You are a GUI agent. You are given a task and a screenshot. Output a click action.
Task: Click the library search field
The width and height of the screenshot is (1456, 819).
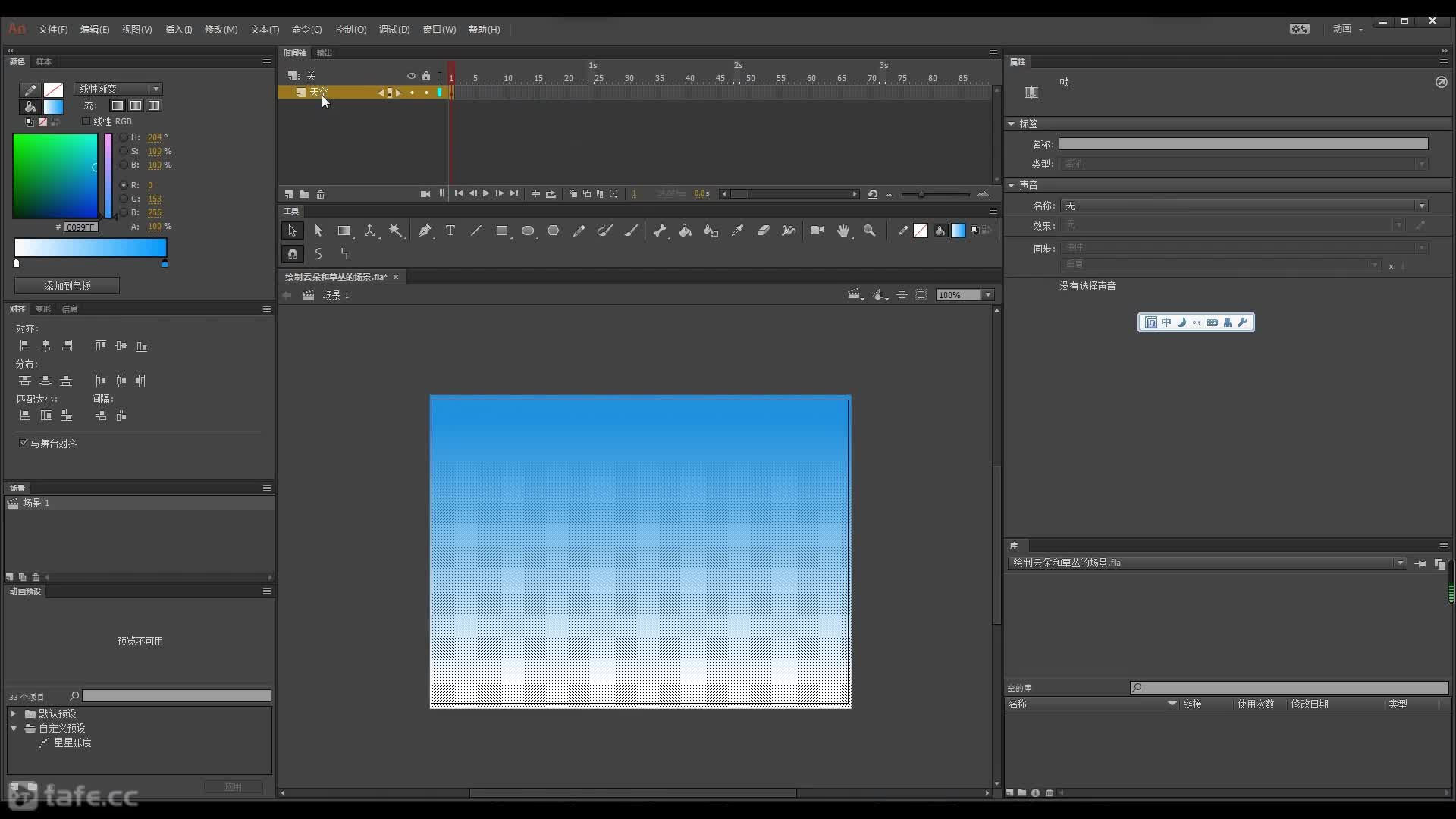click(1289, 688)
